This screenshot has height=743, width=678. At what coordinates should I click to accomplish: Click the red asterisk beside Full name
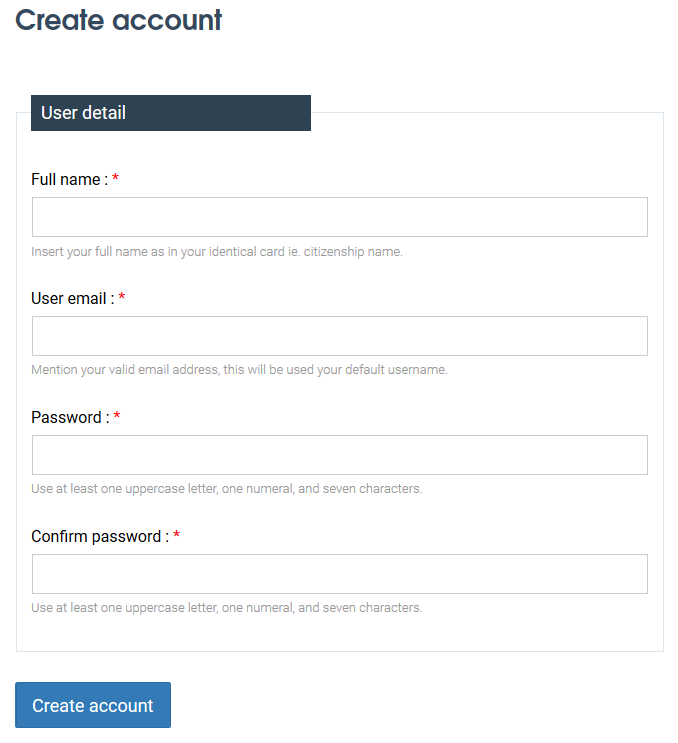[115, 178]
